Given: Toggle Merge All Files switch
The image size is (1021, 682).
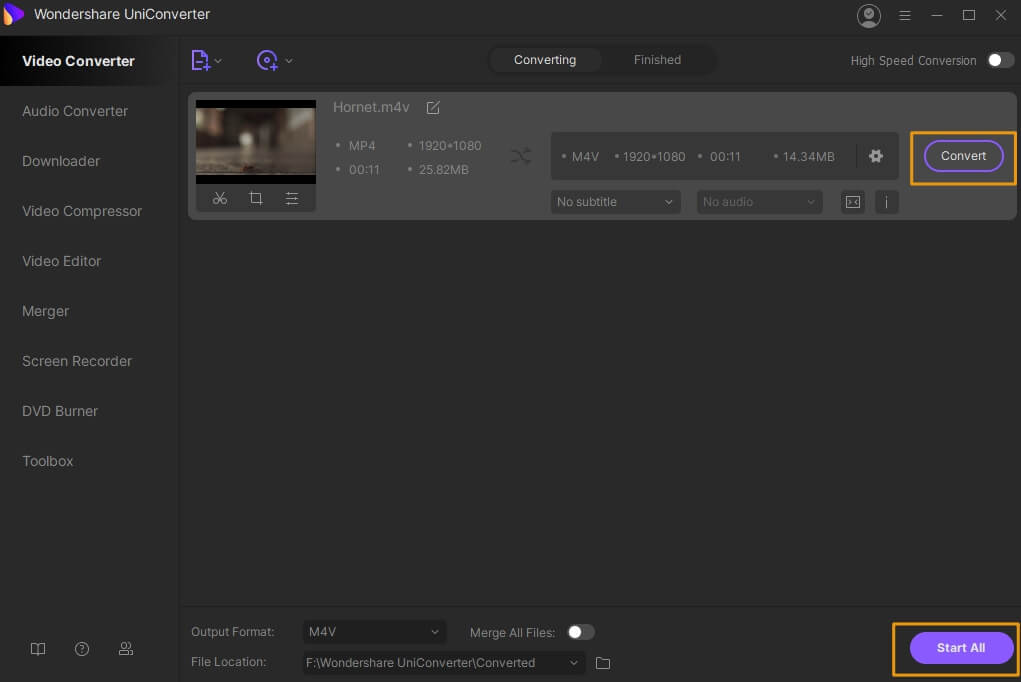Looking at the screenshot, I should click(580, 632).
